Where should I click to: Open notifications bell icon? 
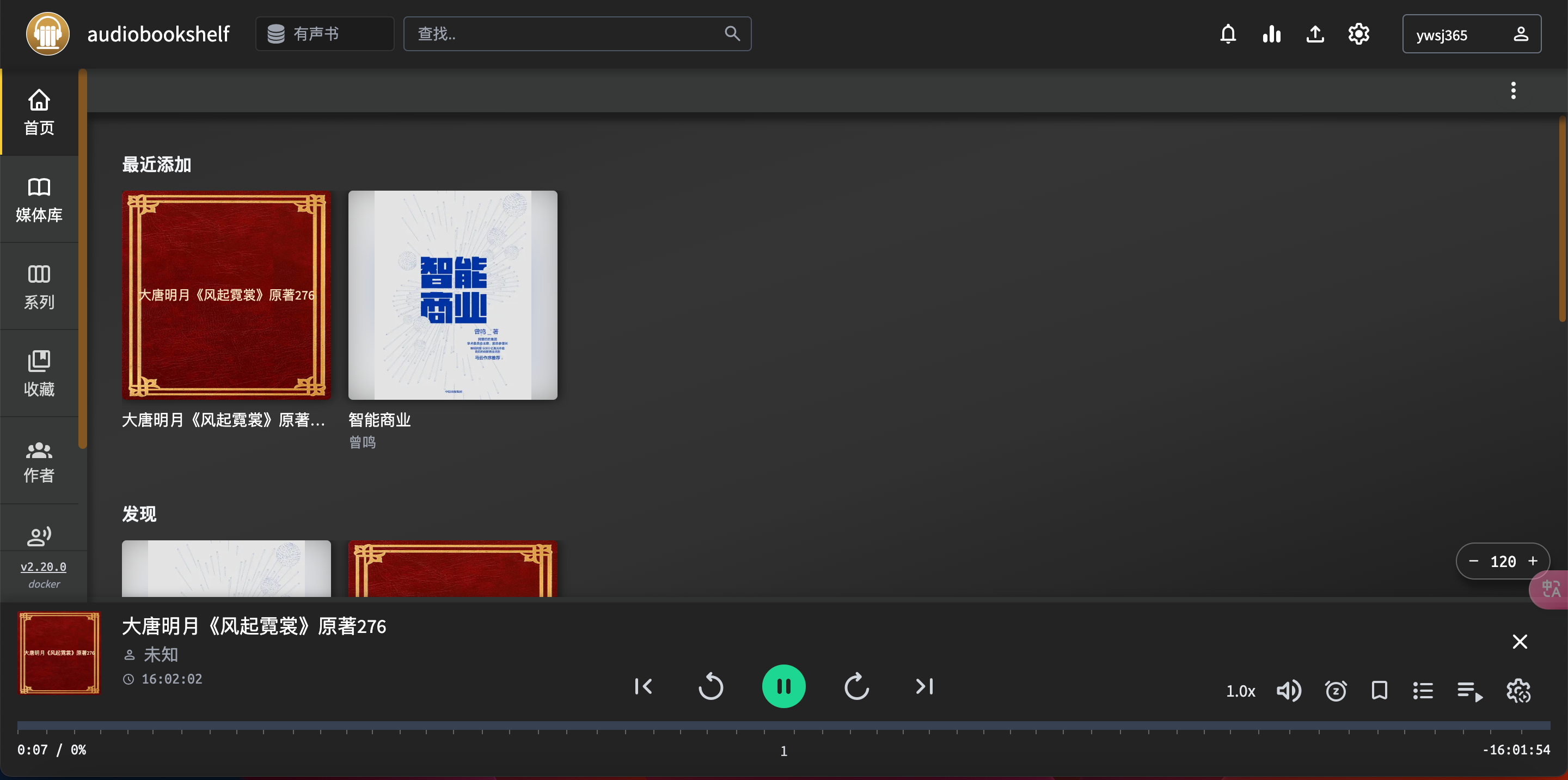point(1228,34)
